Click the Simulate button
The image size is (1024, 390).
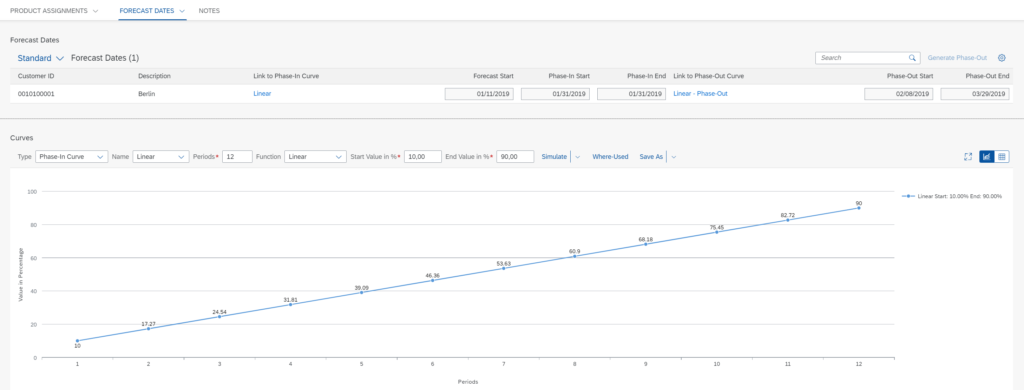pyautogui.click(x=554, y=157)
